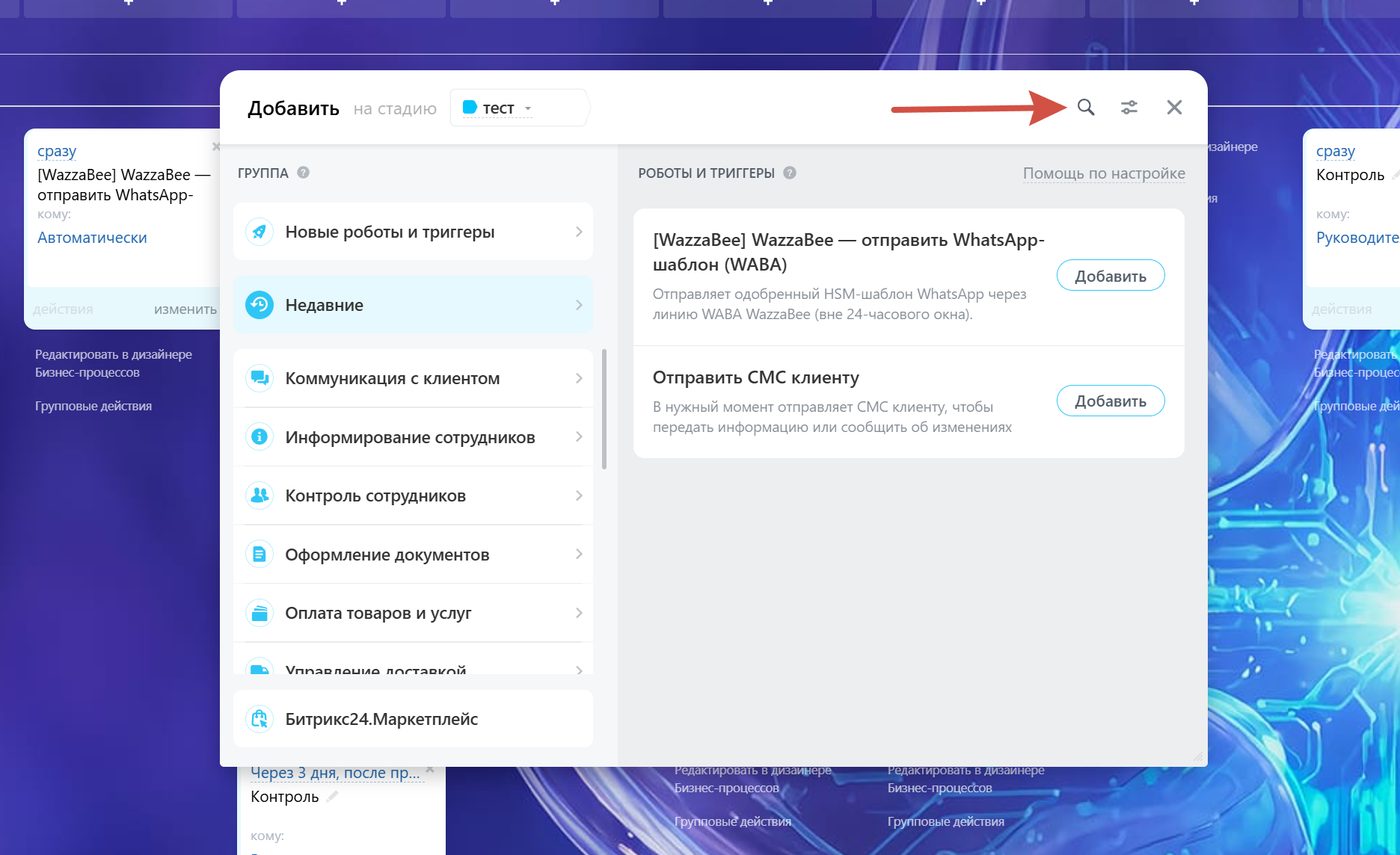Click изменить on the left WazzaBee card

tap(185, 309)
